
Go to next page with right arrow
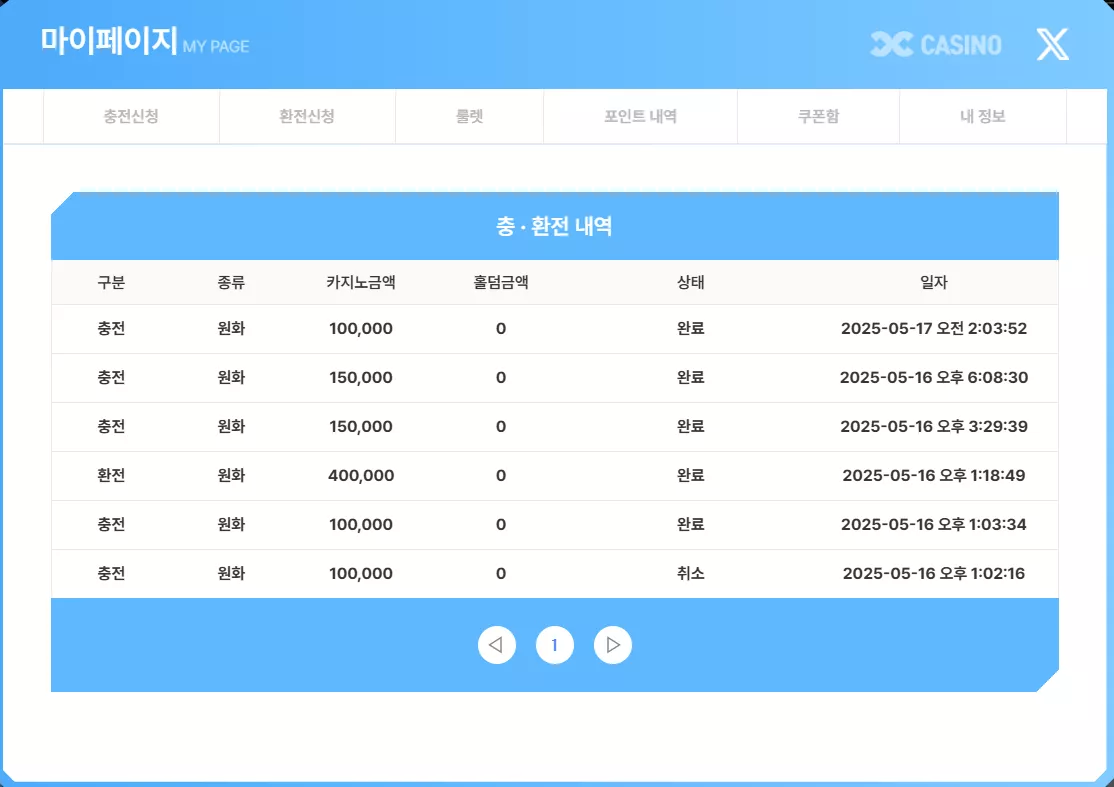coord(612,645)
